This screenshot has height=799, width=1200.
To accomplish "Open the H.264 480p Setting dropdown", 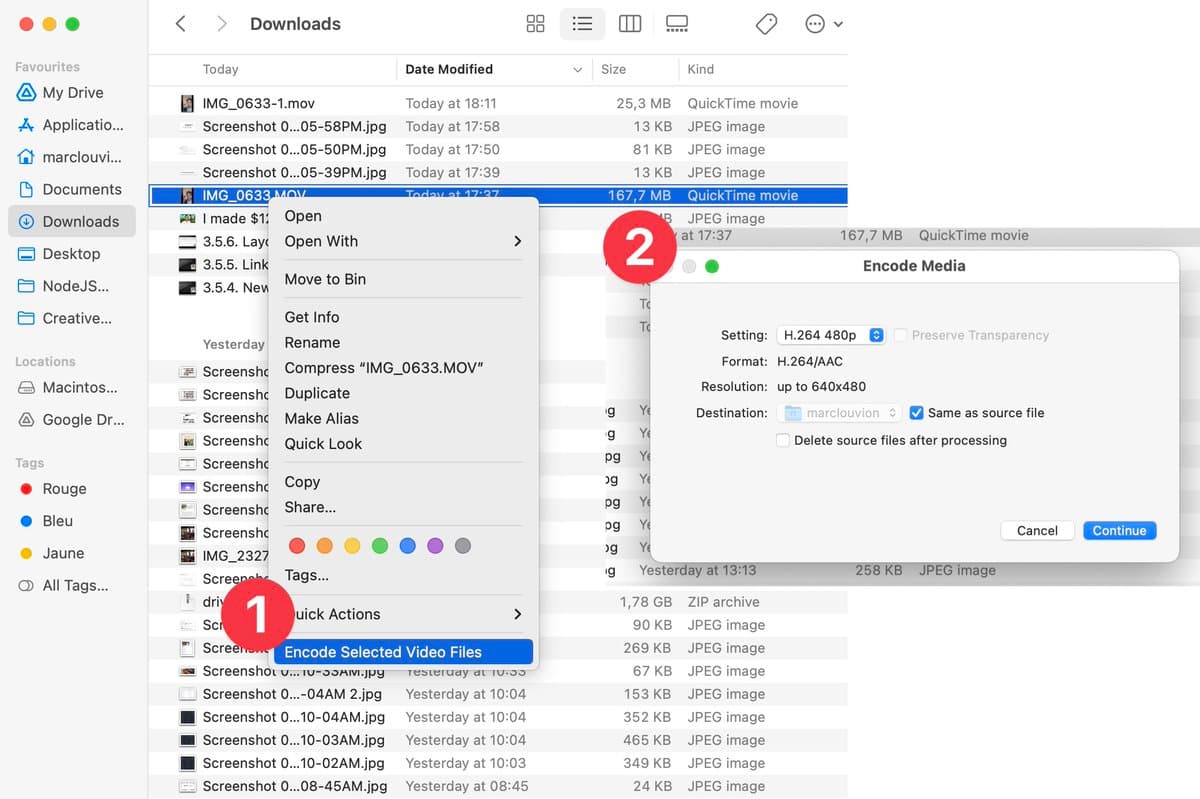I will tap(831, 335).
